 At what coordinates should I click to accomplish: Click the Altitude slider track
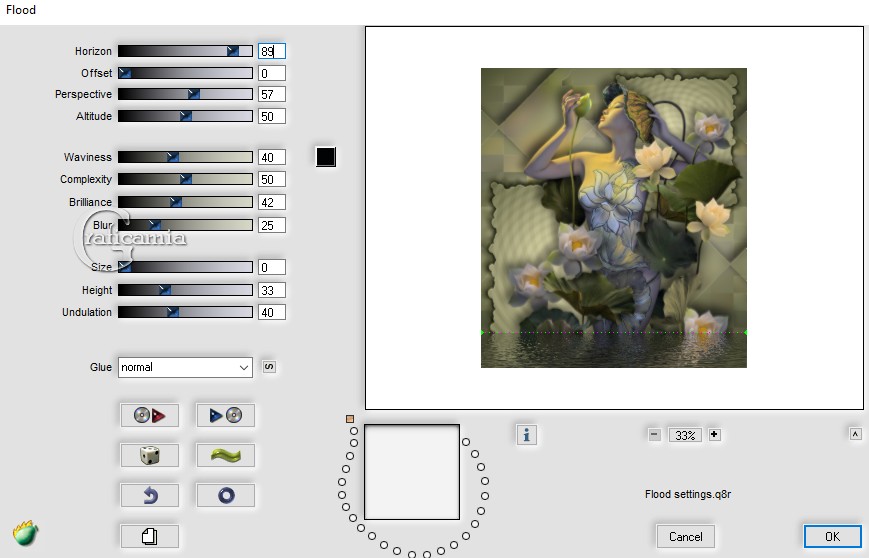click(x=185, y=116)
